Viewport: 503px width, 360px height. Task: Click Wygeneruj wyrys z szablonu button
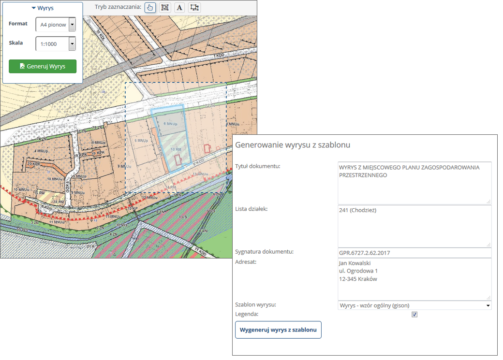(x=278, y=330)
